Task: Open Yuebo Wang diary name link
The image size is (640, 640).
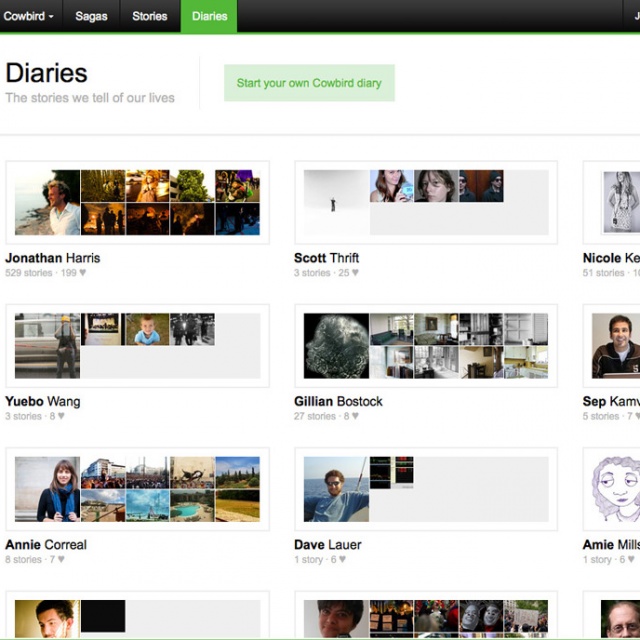Action: click(x=43, y=401)
